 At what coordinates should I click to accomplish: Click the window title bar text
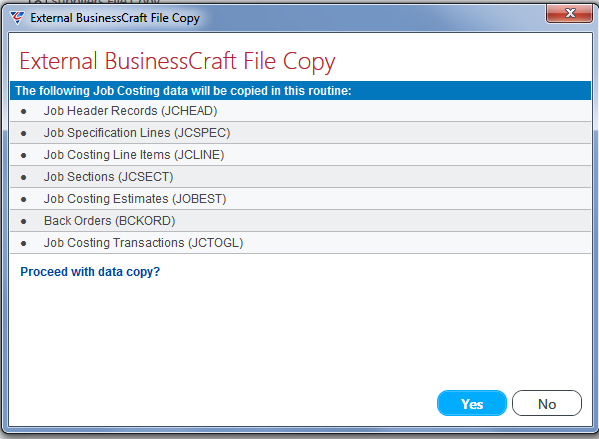pos(115,18)
